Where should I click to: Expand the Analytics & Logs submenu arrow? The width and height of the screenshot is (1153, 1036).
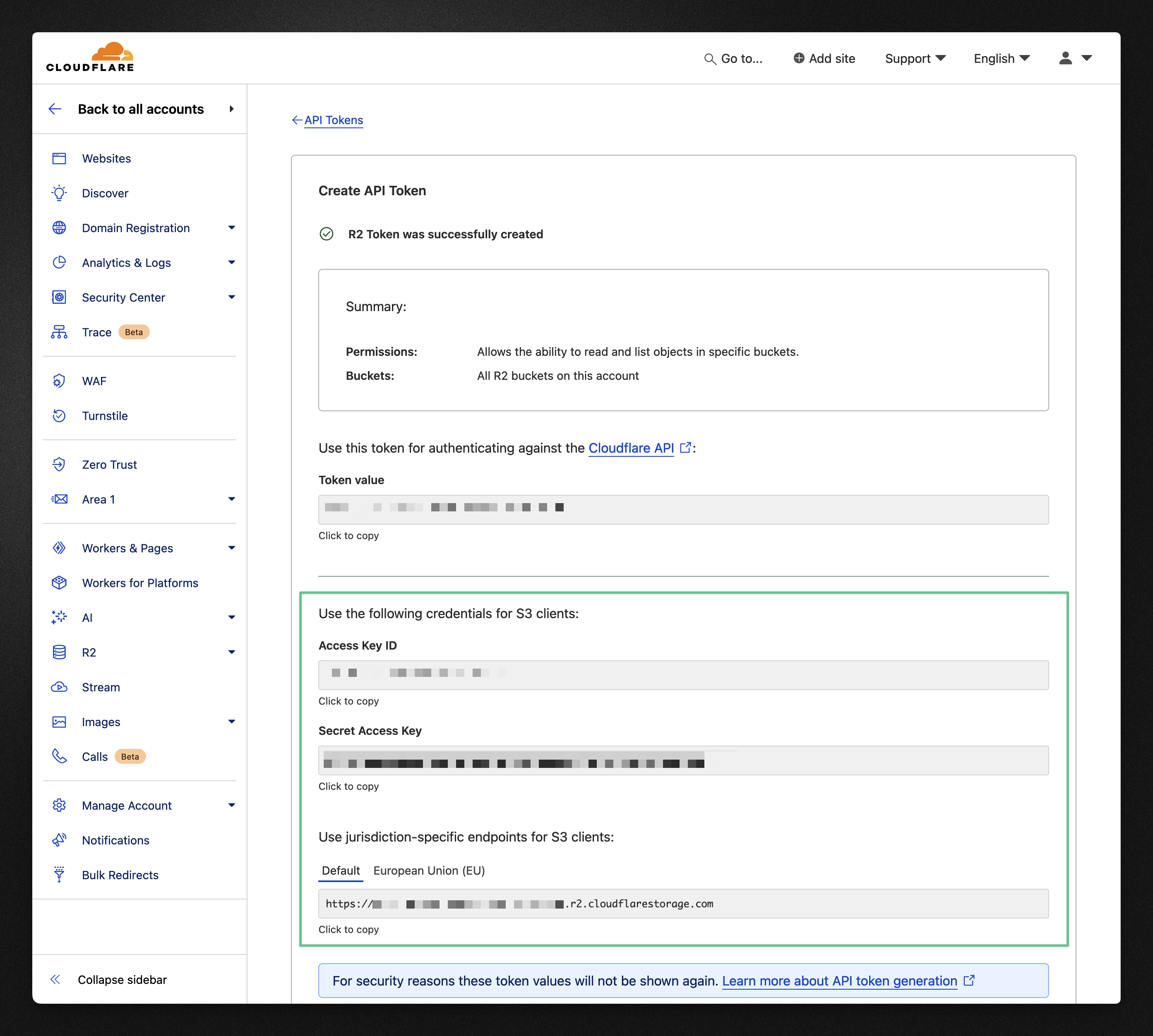(x=232, y=262)
